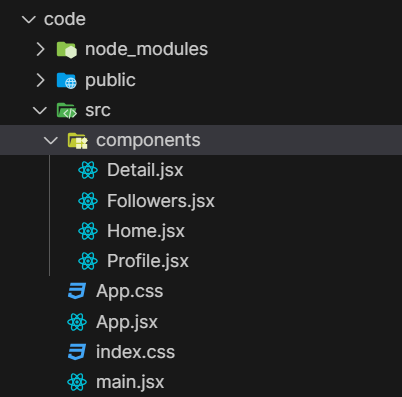Open the Followers.jsx file

tap(161, 201)
